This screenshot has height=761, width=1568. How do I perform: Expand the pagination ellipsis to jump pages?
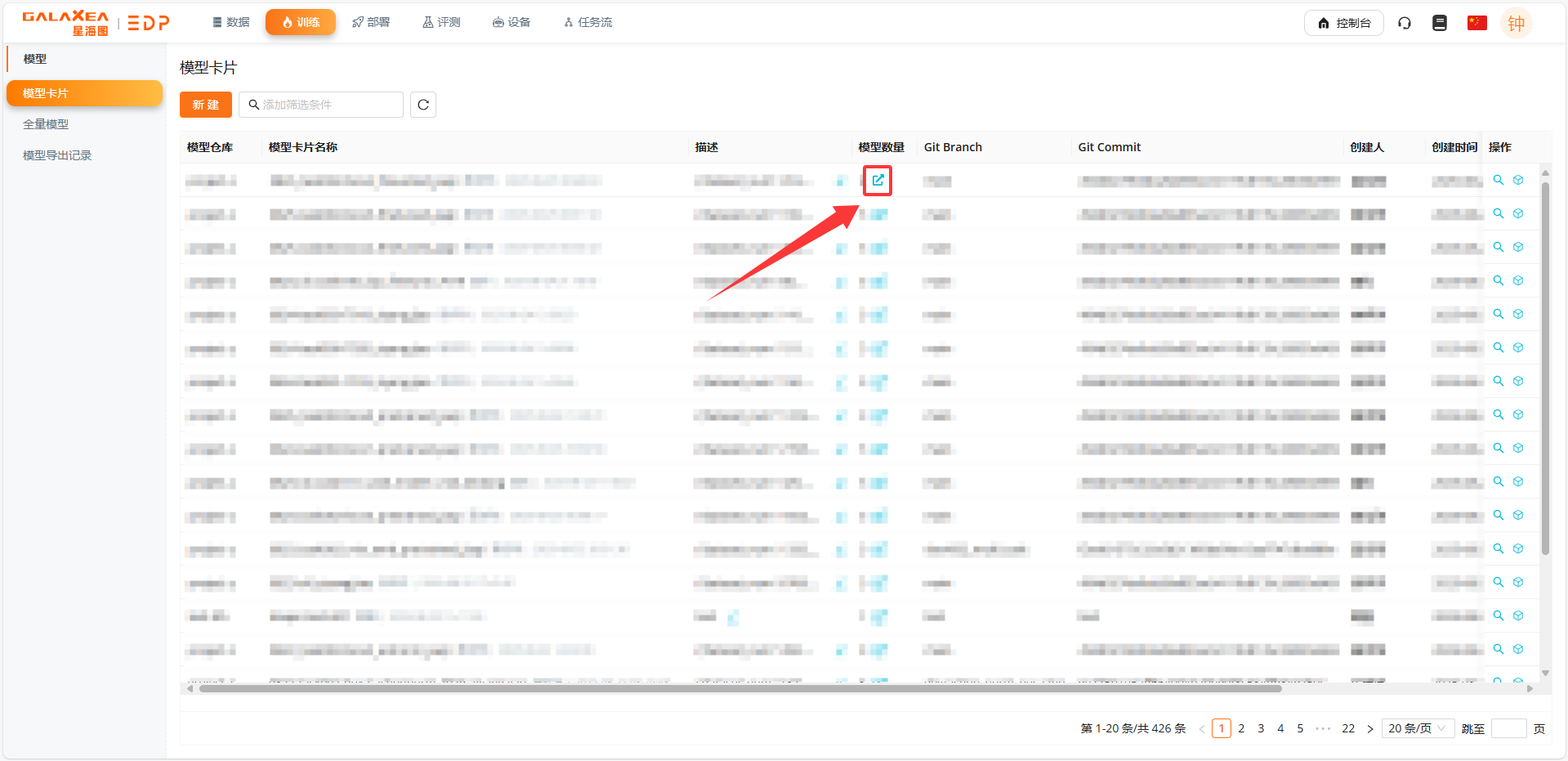pyautogui.click(x=1323, y=728)
